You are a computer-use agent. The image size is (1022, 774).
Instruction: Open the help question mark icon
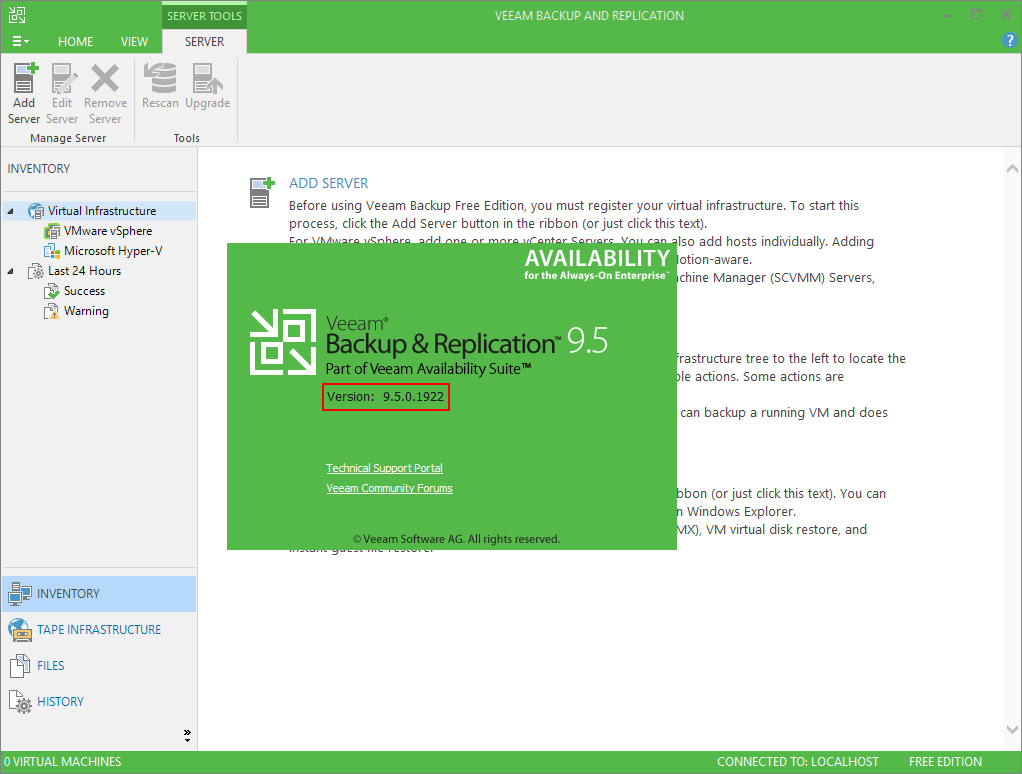coord(1009,40)
